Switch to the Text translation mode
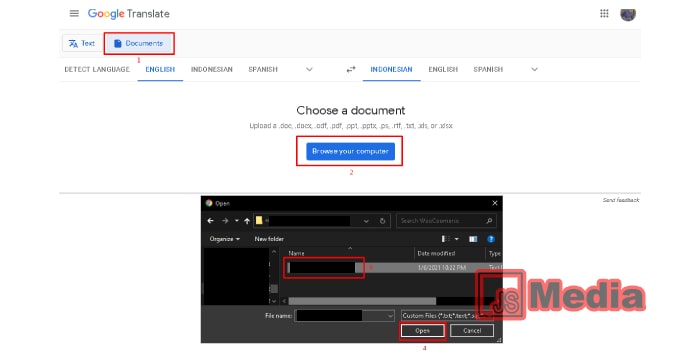Viewport: 700px width, 360px height. (82, 43)
